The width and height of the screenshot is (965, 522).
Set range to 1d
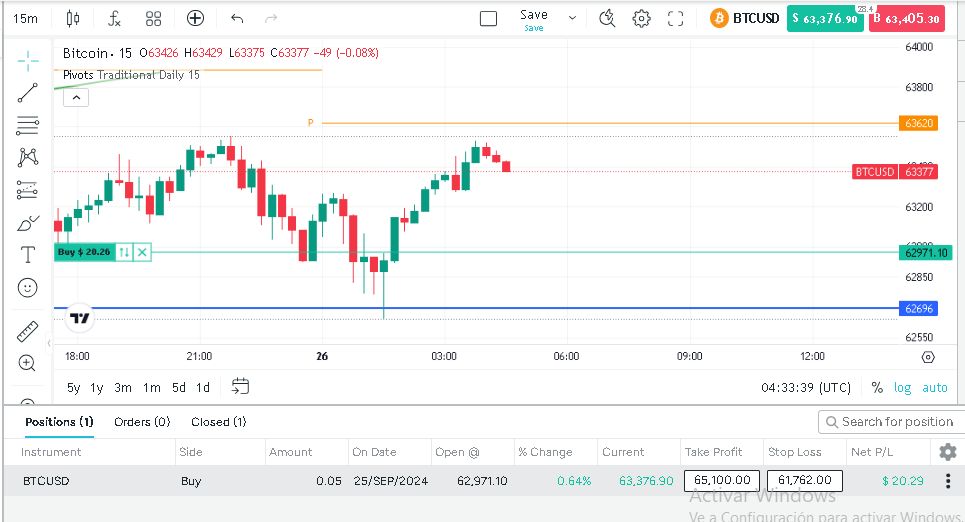pos(203,388)
